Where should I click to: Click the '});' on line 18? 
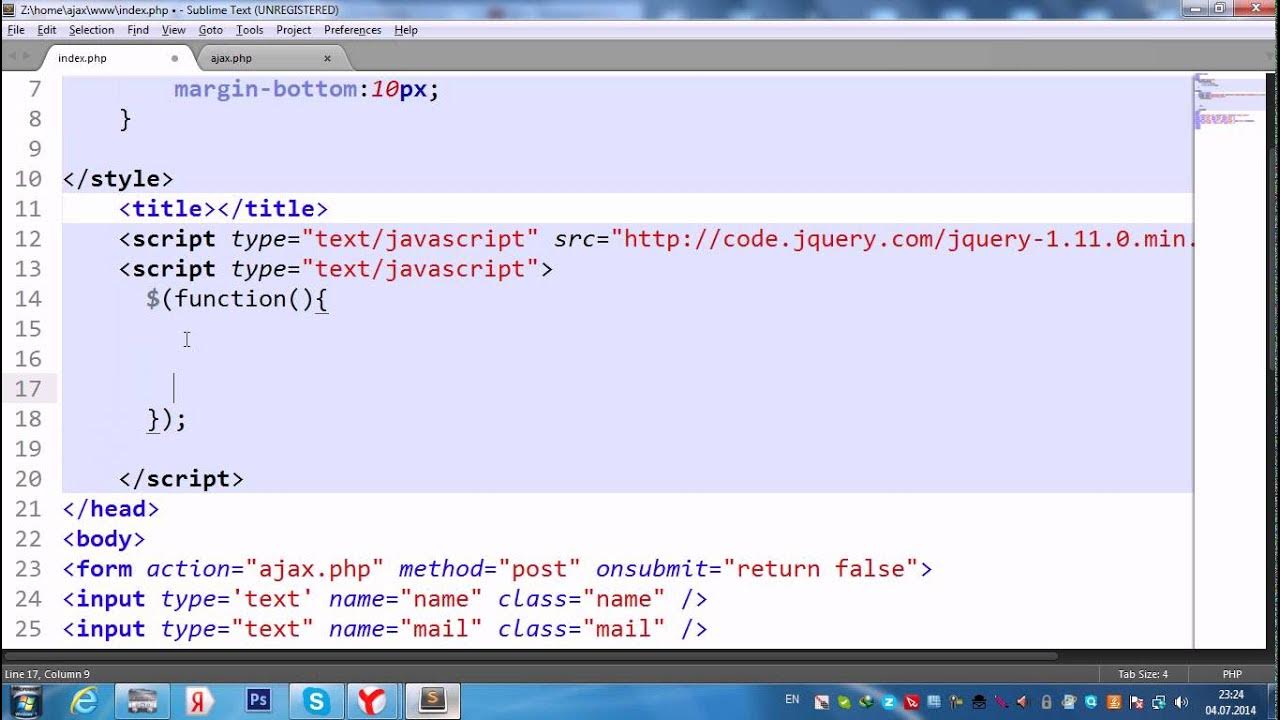[x=167, y=419]
